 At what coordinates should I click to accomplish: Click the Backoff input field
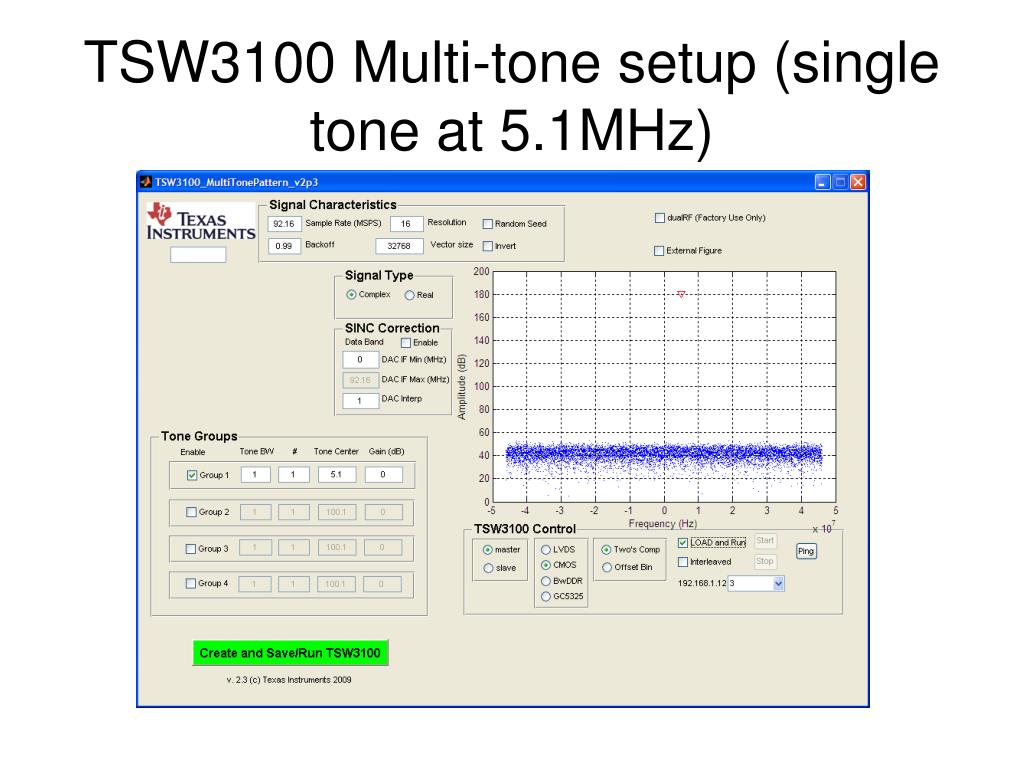(x=284, y=246)
